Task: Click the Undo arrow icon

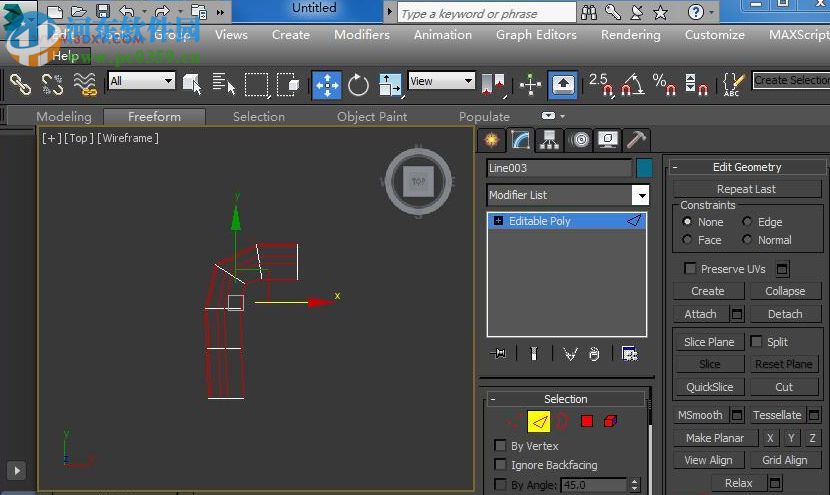Action: tap(127, 11)
